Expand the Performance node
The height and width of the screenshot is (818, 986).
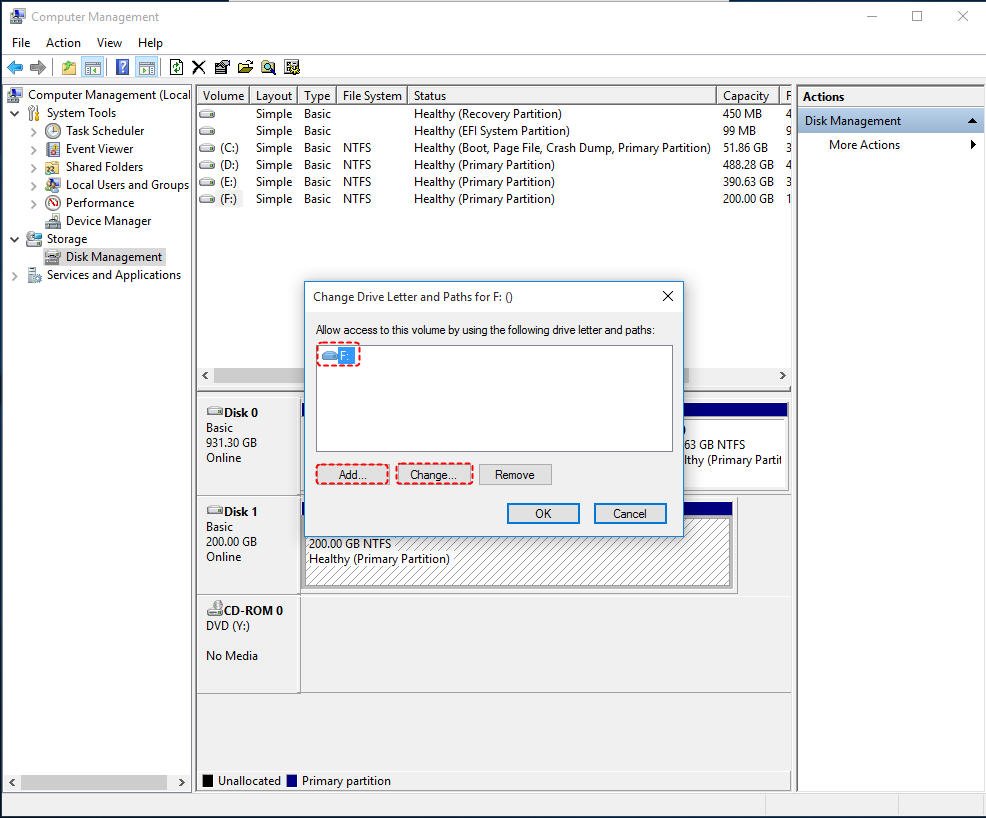click(x=33, y=204)
